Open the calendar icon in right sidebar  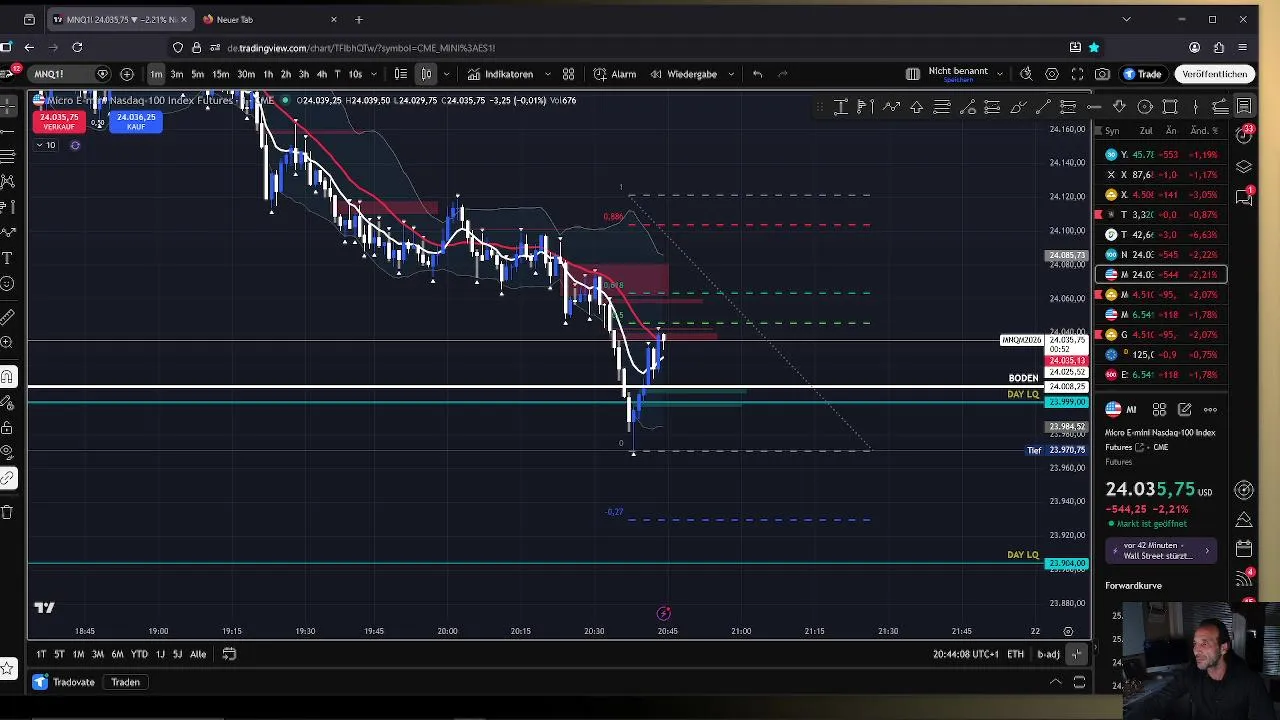click(1244, 549)
